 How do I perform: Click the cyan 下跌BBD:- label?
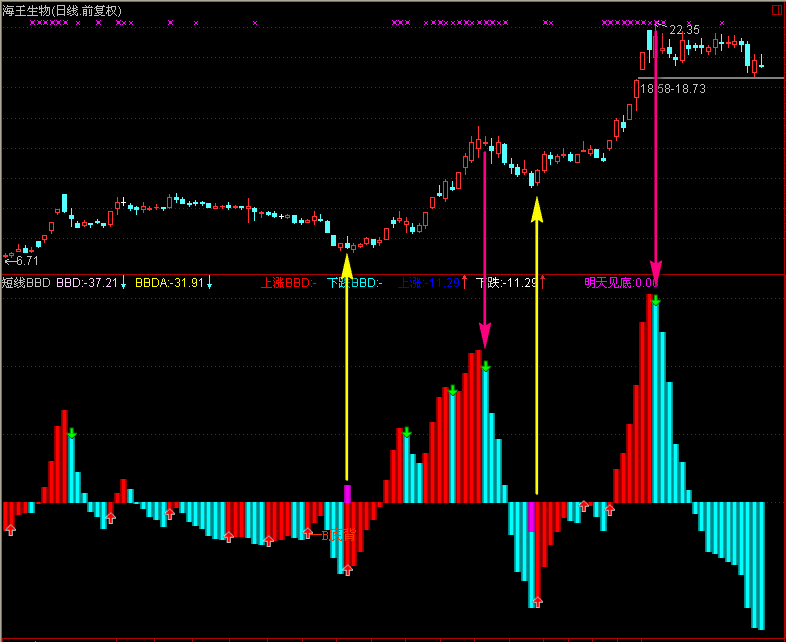pos(354,283)
